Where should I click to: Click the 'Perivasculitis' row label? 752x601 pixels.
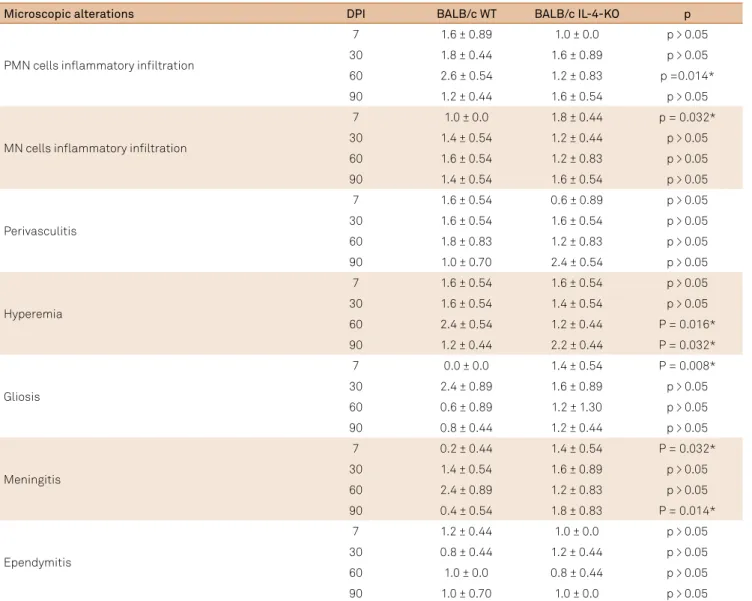point(40,231)
